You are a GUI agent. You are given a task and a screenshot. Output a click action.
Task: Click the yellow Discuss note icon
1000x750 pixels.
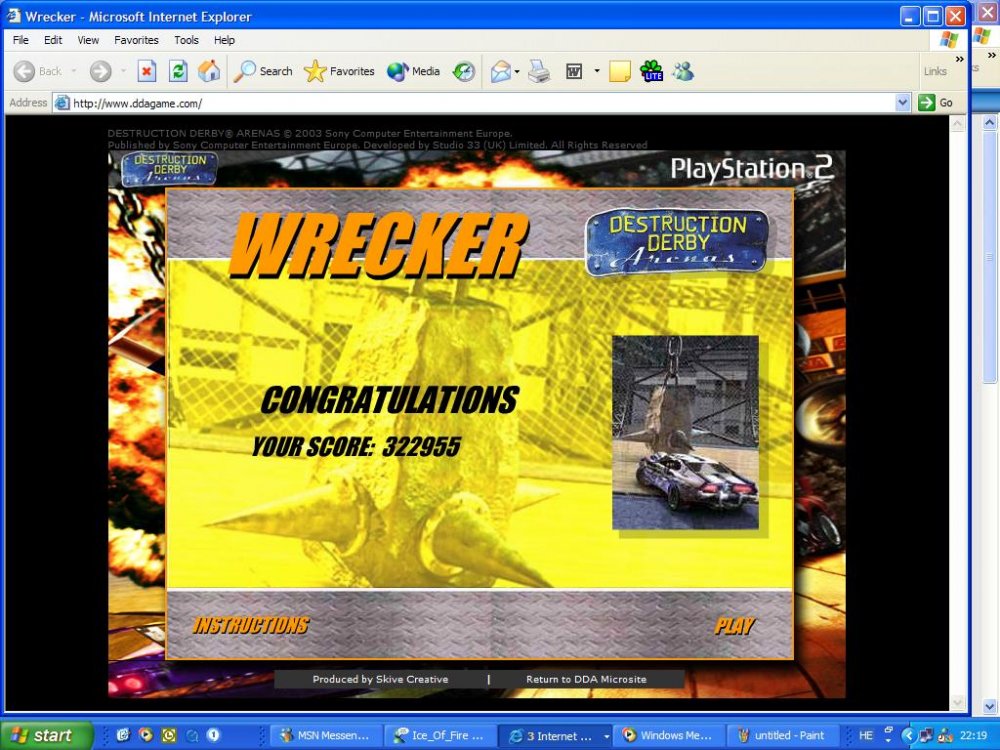click(x=619, y=71)
